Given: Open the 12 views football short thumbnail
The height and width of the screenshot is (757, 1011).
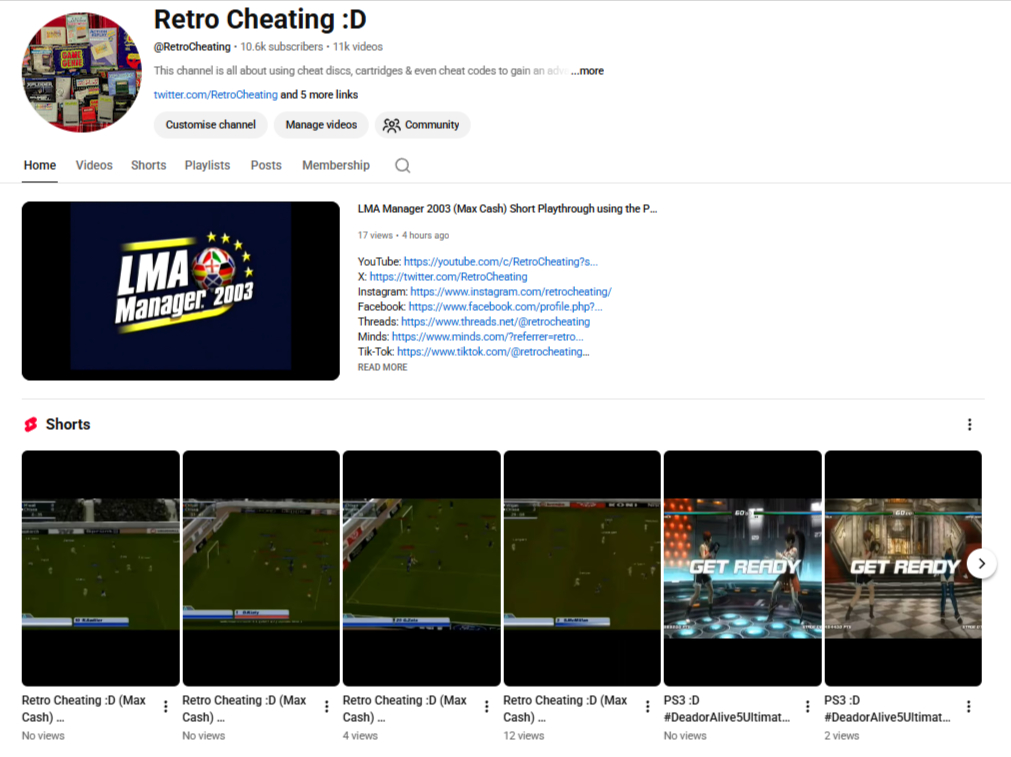Looking at the screenshot, I should point(582,568).
